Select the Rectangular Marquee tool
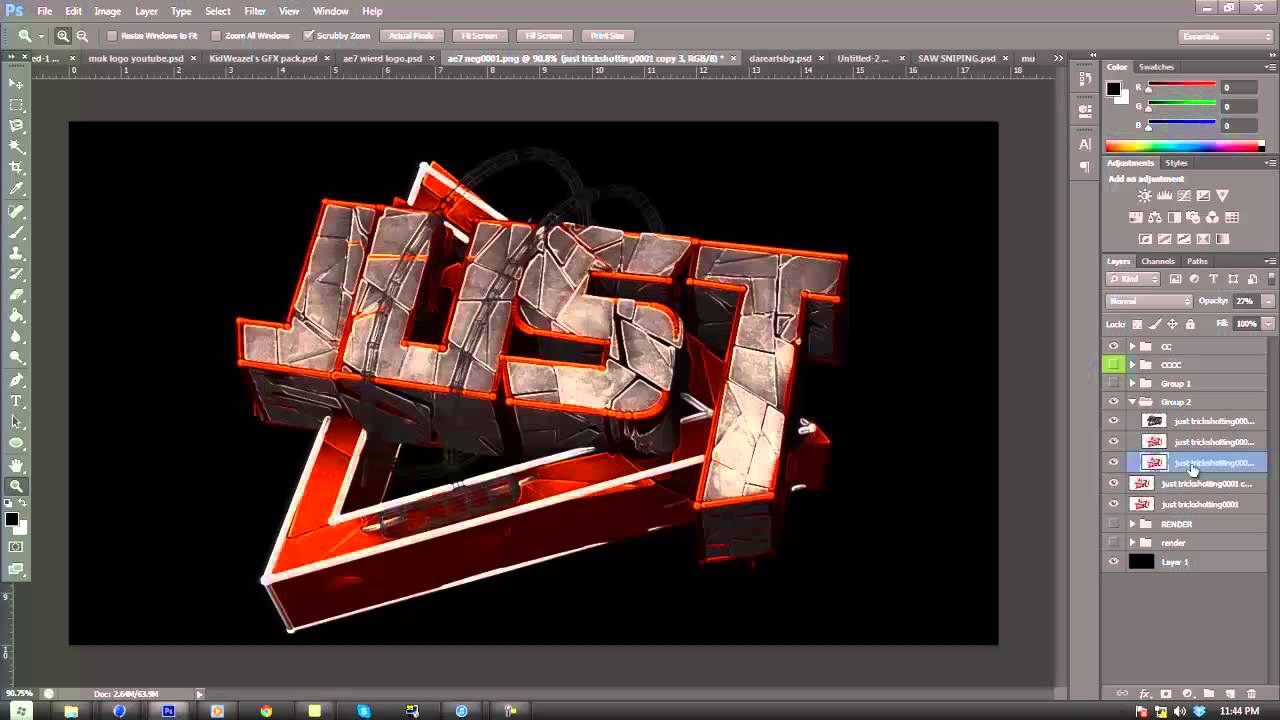1280x720 pixels. tap(16, 105)
